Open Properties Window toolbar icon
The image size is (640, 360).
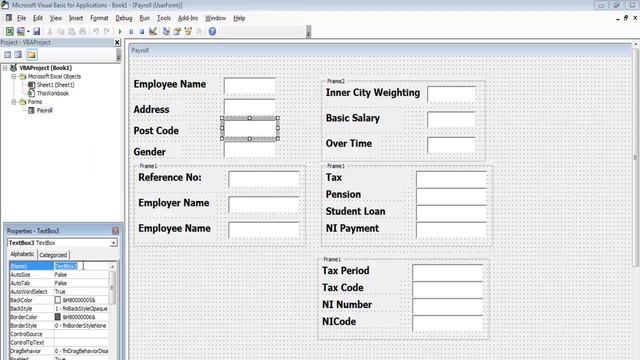(177, 31)
